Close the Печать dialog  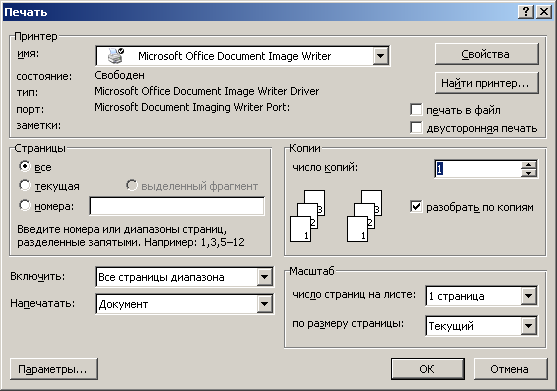544,12
